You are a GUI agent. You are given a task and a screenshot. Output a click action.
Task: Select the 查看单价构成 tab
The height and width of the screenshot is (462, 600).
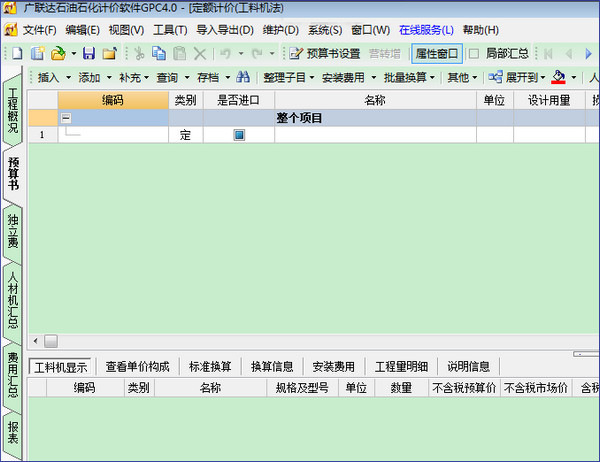[x=137, y=367]
